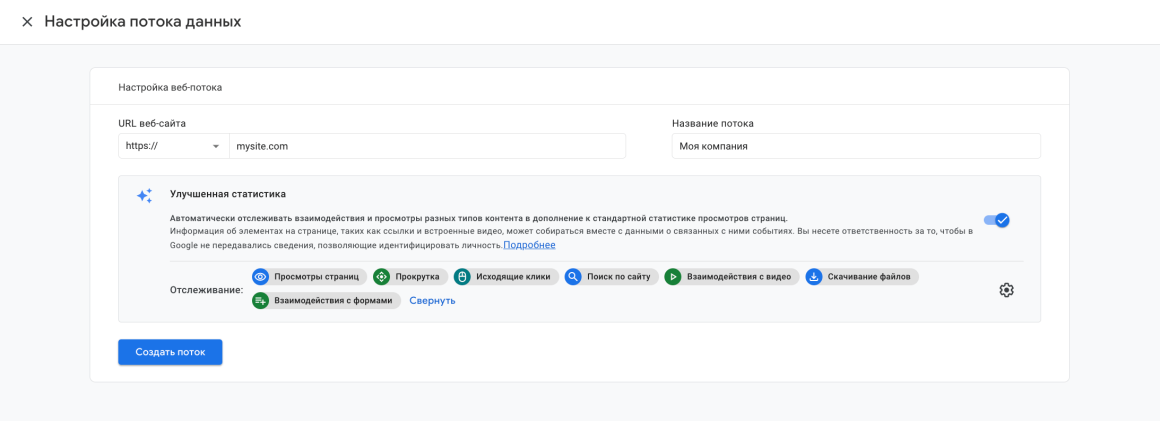
Task: Click the scroll tracking icon
Action: (382, 277)
